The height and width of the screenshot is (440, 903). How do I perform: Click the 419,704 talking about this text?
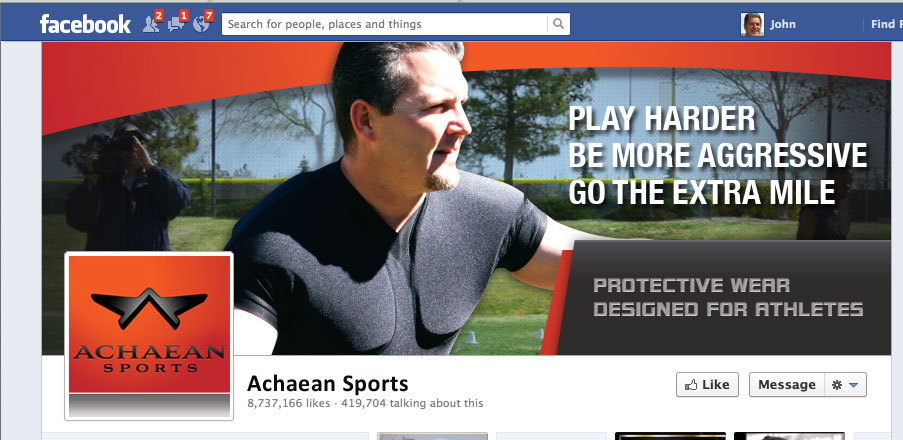click(x=412, y=403)
